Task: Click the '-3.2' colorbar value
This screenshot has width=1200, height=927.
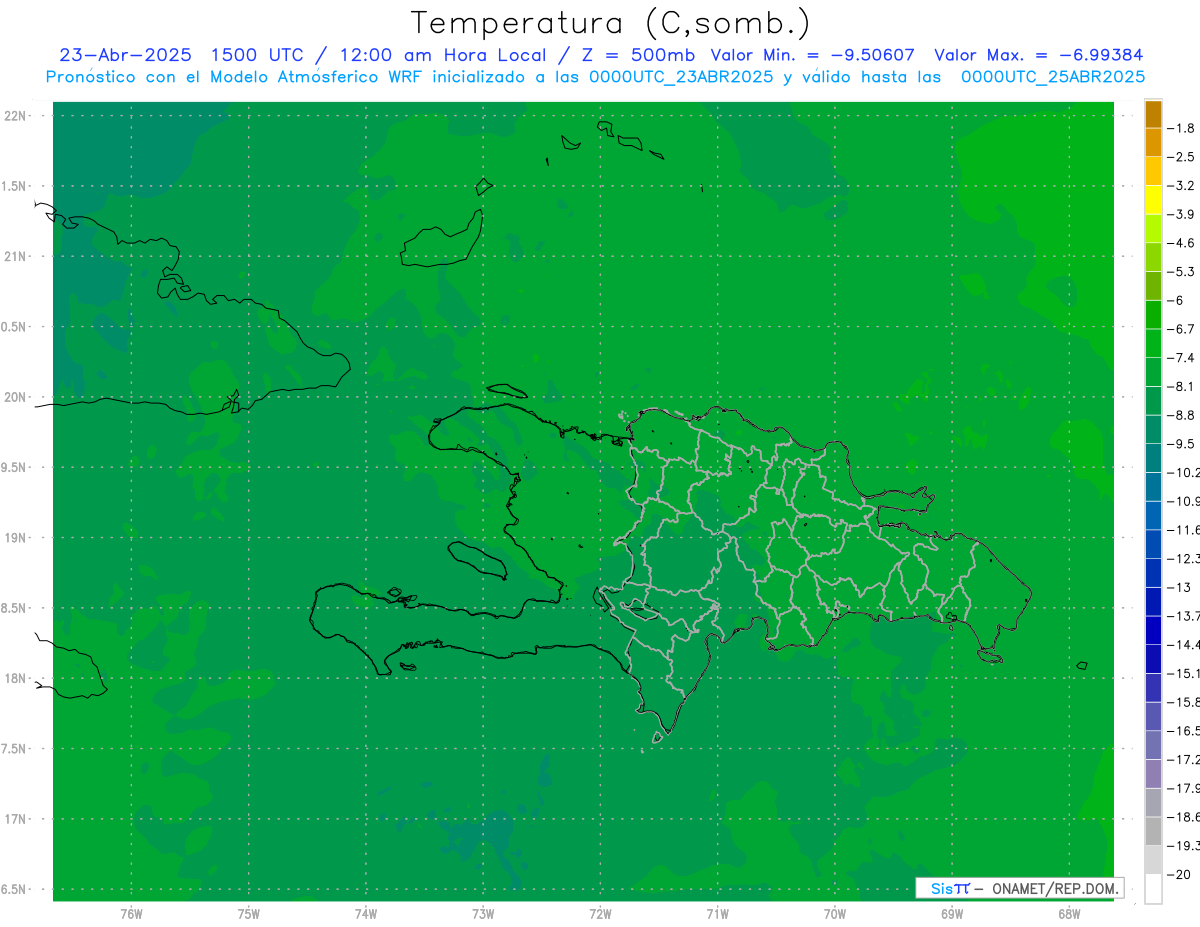Action: (x=1181, y=186)
